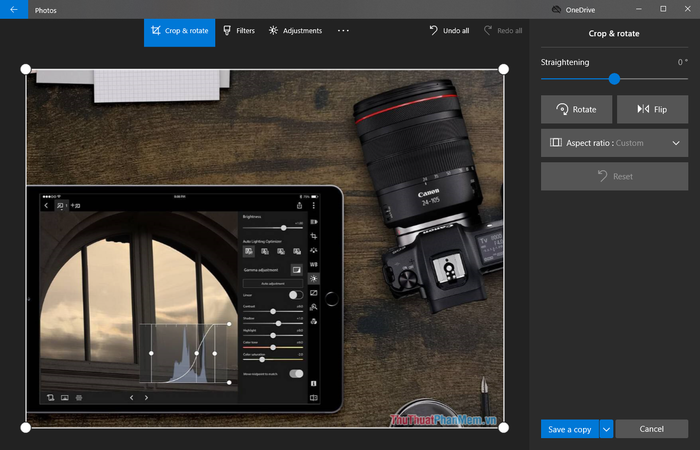The height and width of the screenshot is (450, 700).
Task: Click the bottom-left crop corner handle
Action: [26, 427]
